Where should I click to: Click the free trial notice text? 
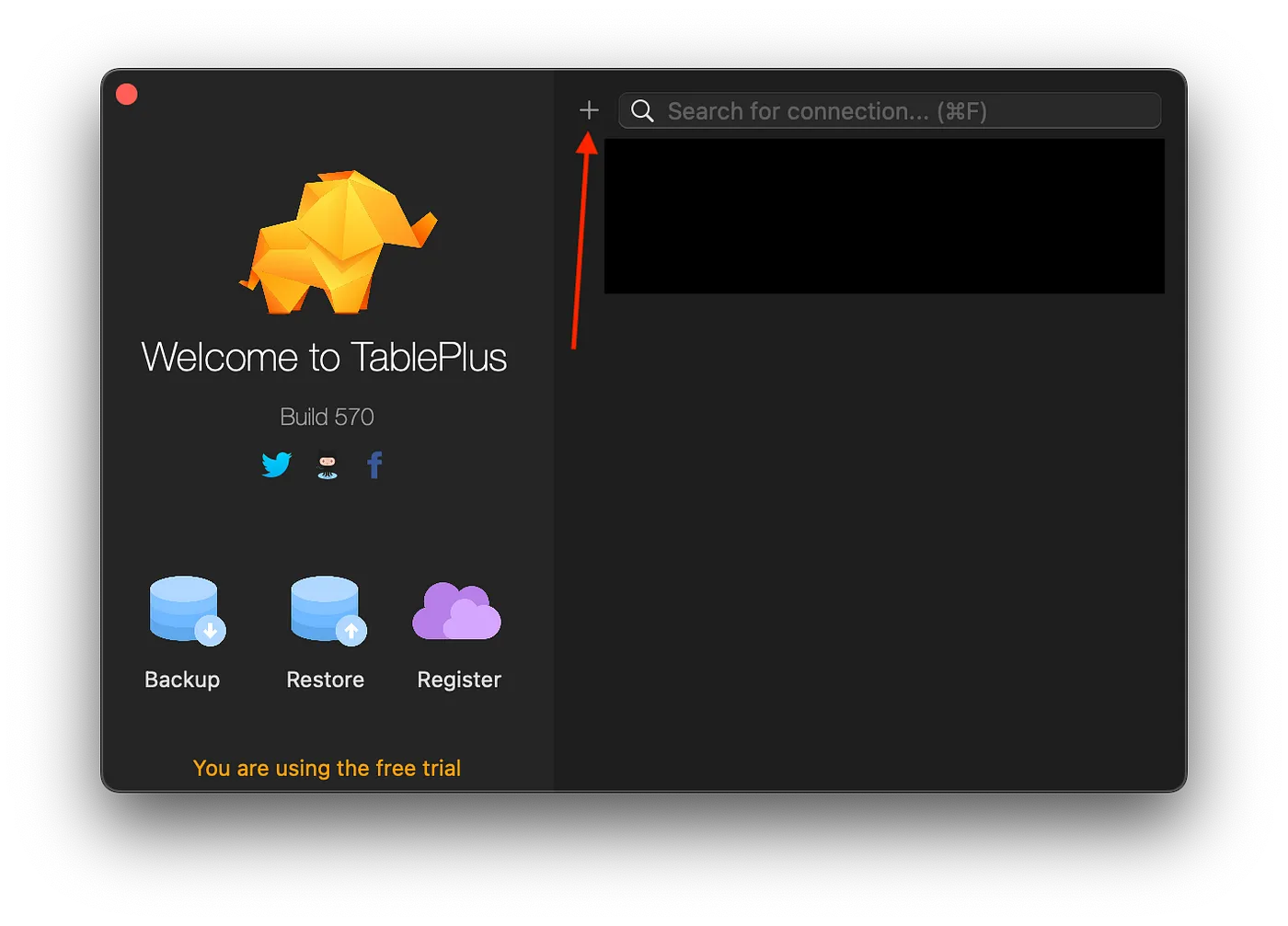(327, 768)
